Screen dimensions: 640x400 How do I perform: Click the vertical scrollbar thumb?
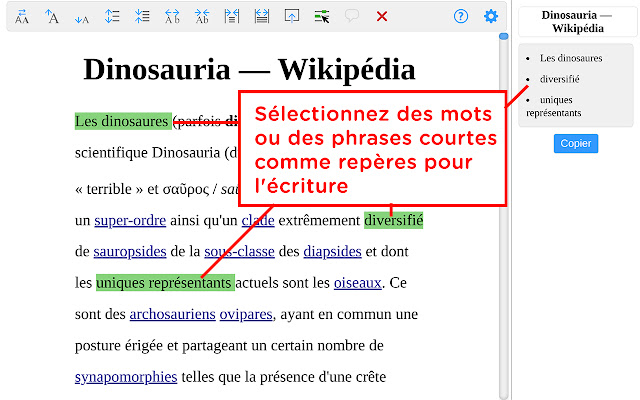(x=504, y=37)
